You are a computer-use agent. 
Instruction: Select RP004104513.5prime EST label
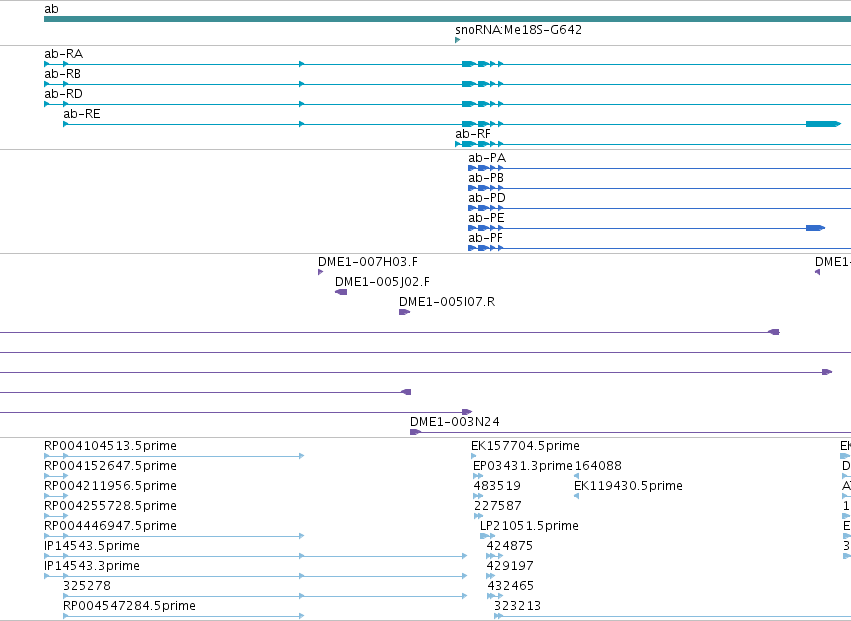pyautogui.click(x=110, y=446)
